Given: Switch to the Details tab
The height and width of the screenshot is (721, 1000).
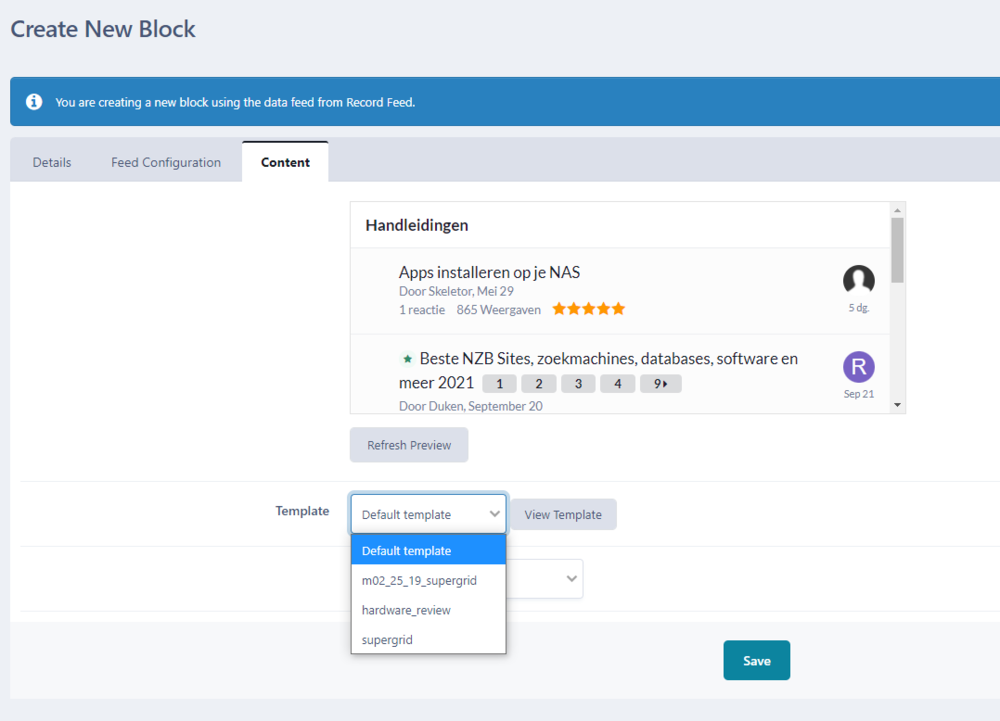Looking at the screenshot, I should (x=52, y=162).
